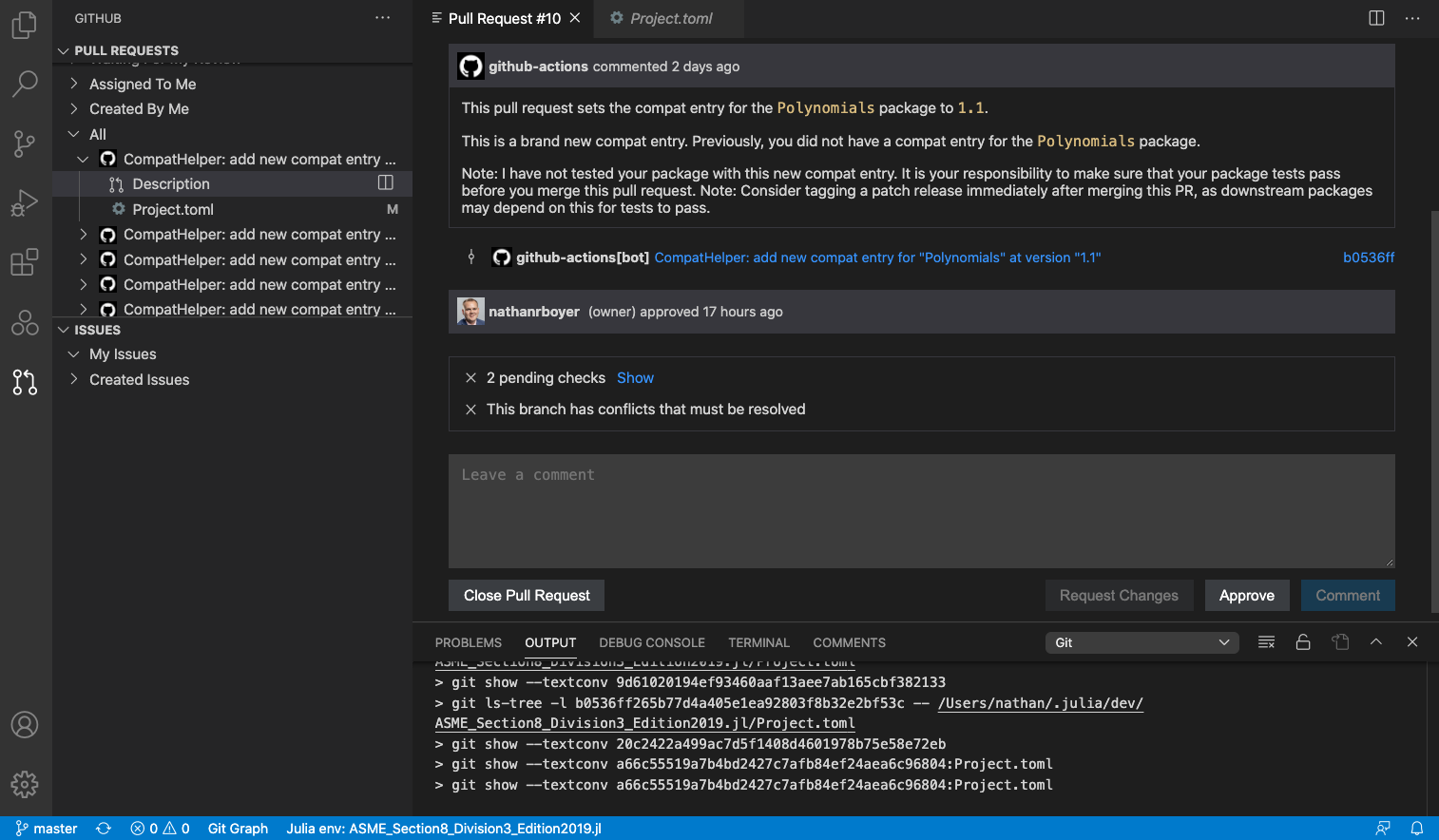Clear the Output panel using the clear icon
Viewport: 1439px width, 840px height.
(x=1266, y=642)
